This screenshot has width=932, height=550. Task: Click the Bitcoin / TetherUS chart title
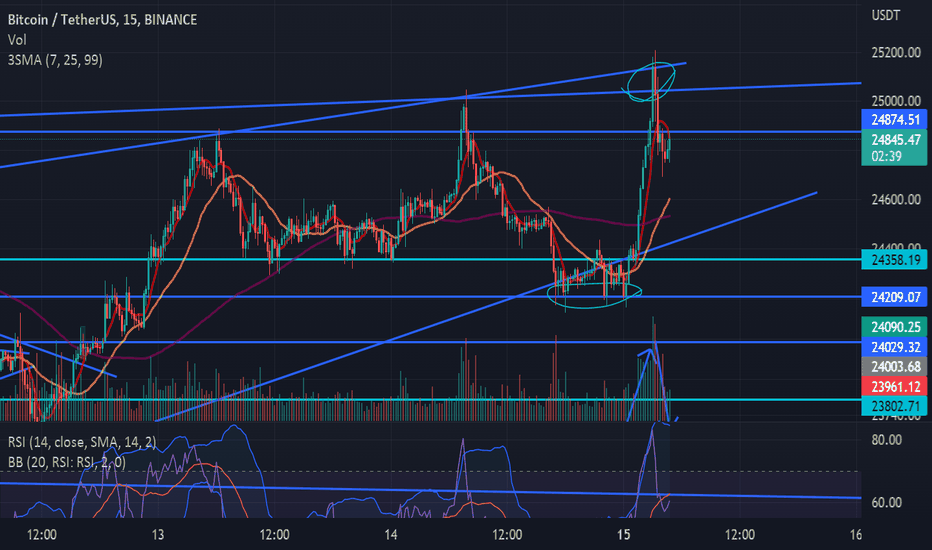point(102,20)
